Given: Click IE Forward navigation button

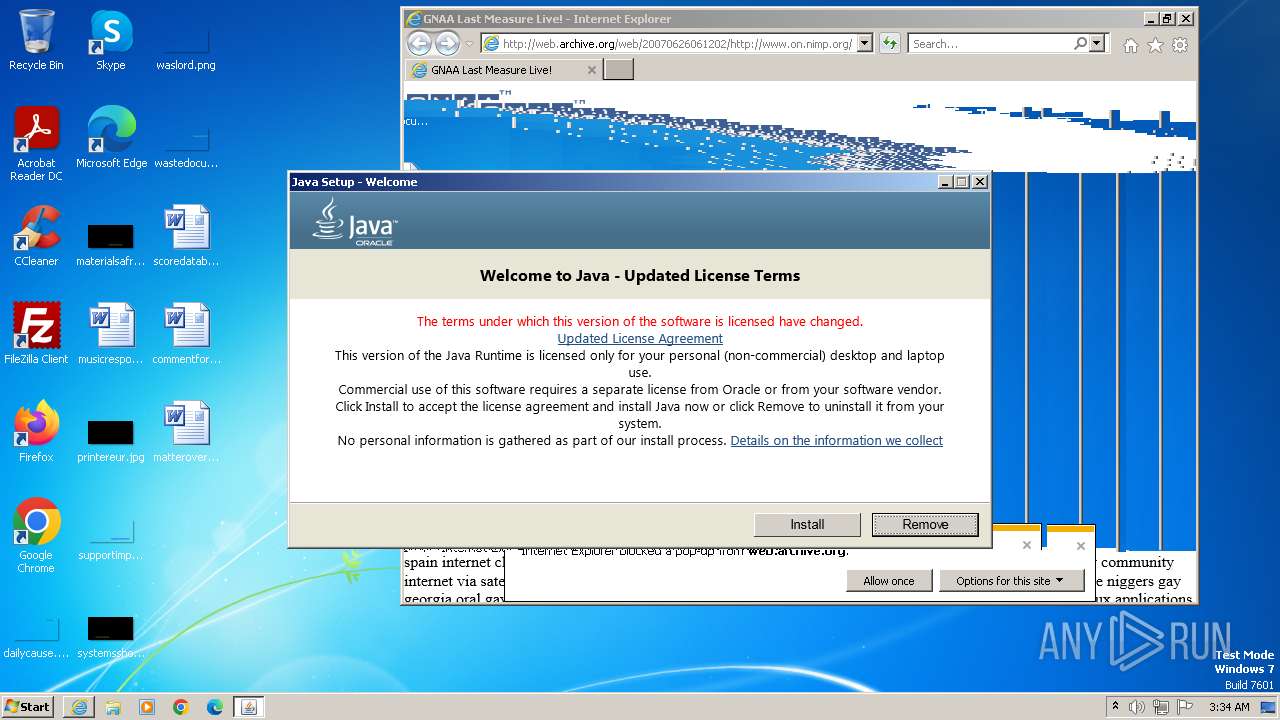Looking at the screenshot, I should tap(447, 43).
